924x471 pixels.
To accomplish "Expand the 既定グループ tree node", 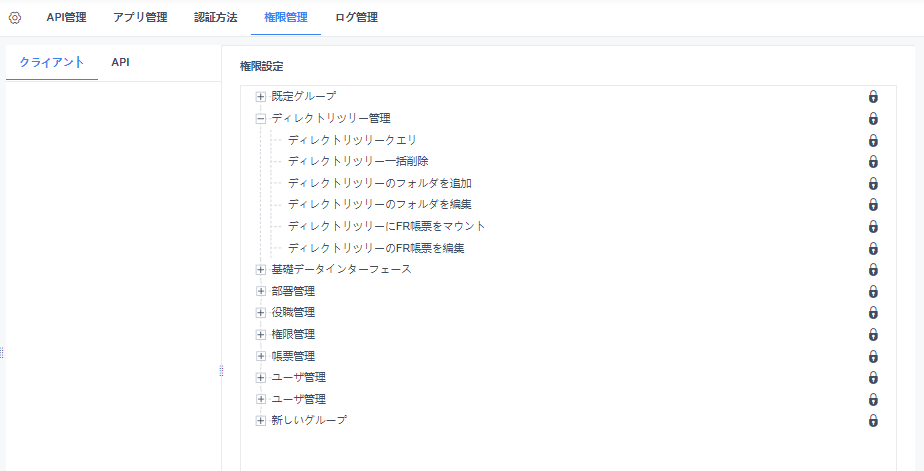I will 260,97.
